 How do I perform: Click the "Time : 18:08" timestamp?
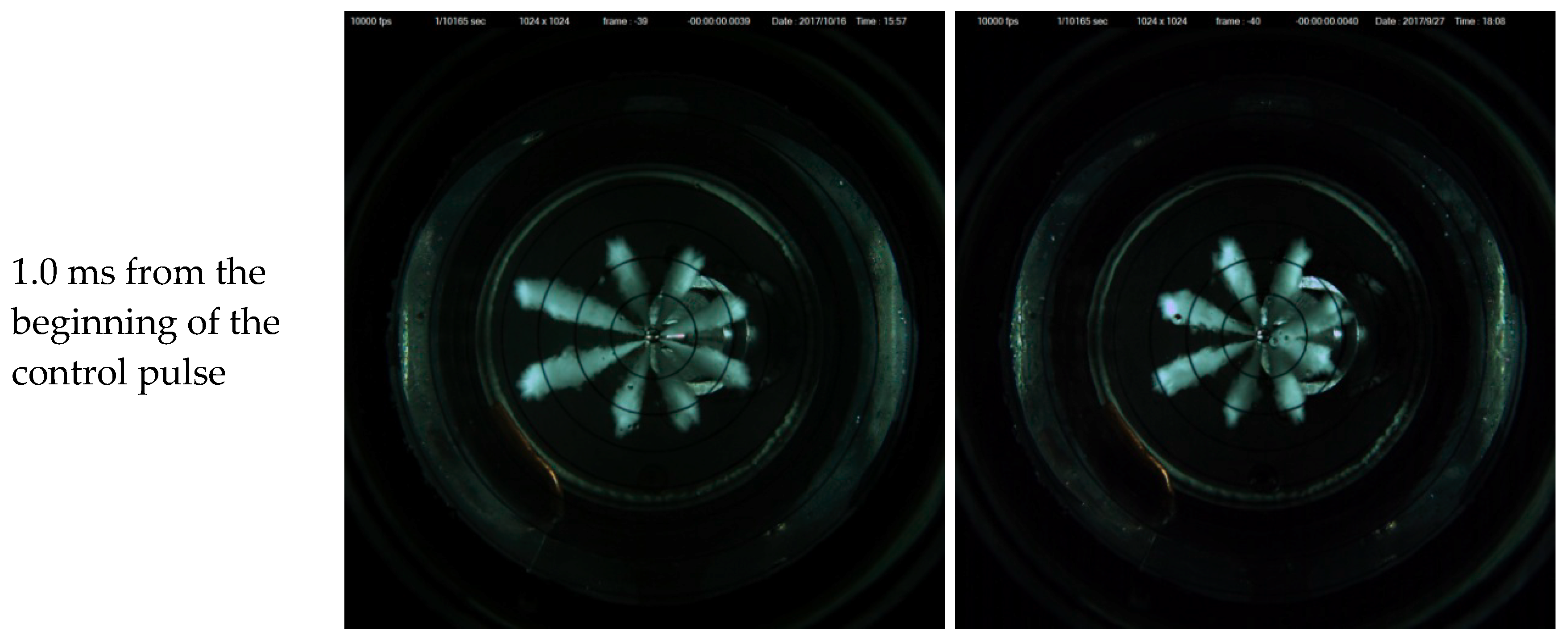pyautogui.click(x=1480, y=21)
